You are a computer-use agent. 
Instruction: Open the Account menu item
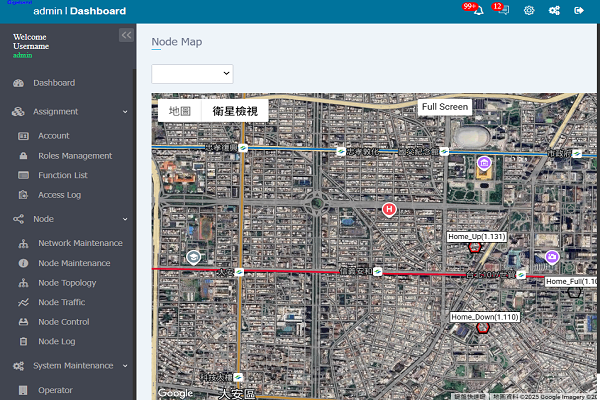(54, 136)
